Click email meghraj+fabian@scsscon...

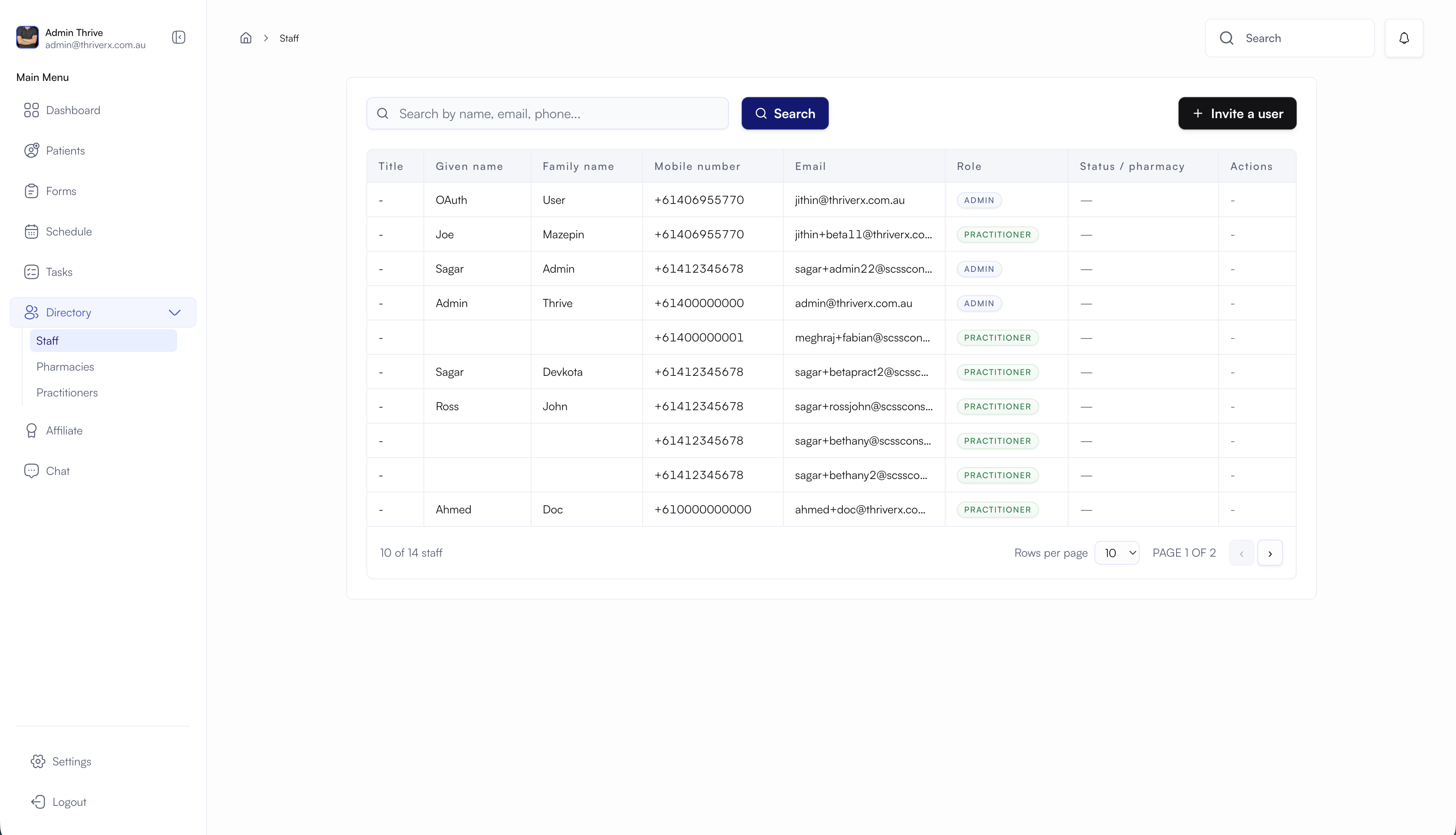click(x=862, y=338)
